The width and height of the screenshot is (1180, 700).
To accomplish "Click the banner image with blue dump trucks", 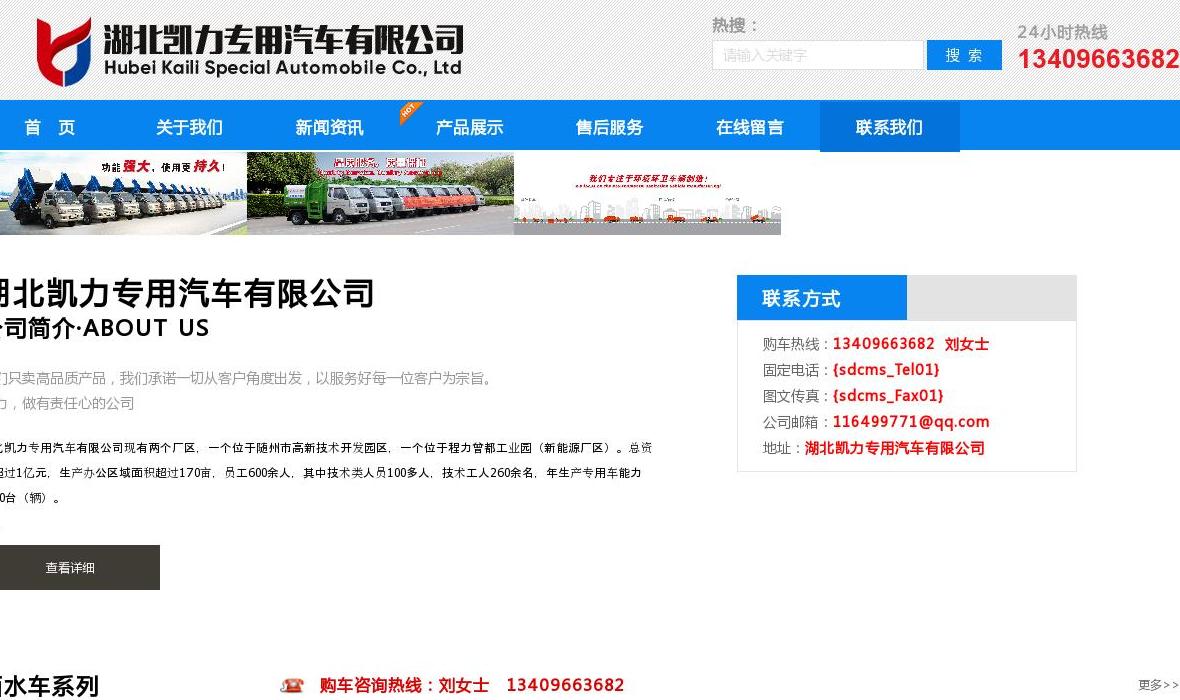I will (x=123, y=193).
